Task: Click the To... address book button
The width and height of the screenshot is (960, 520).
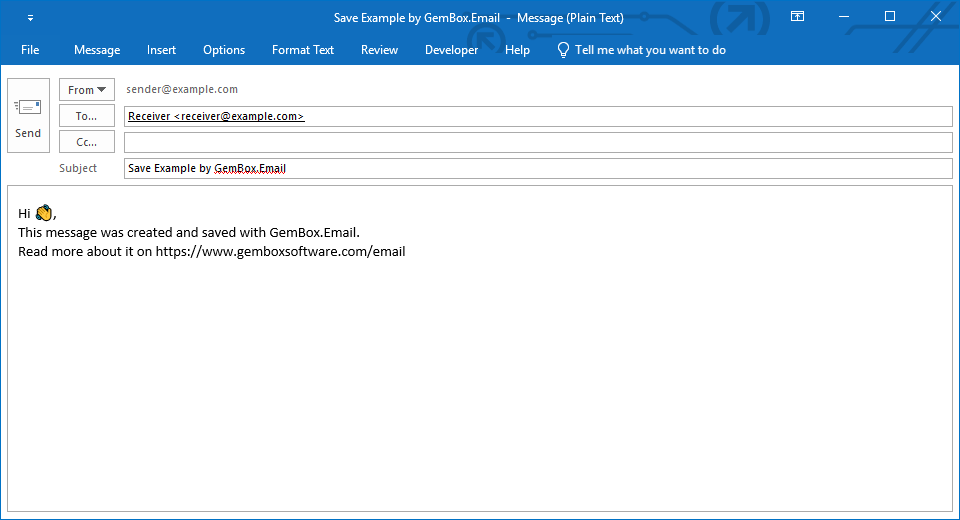Action: tap(87, 116)
